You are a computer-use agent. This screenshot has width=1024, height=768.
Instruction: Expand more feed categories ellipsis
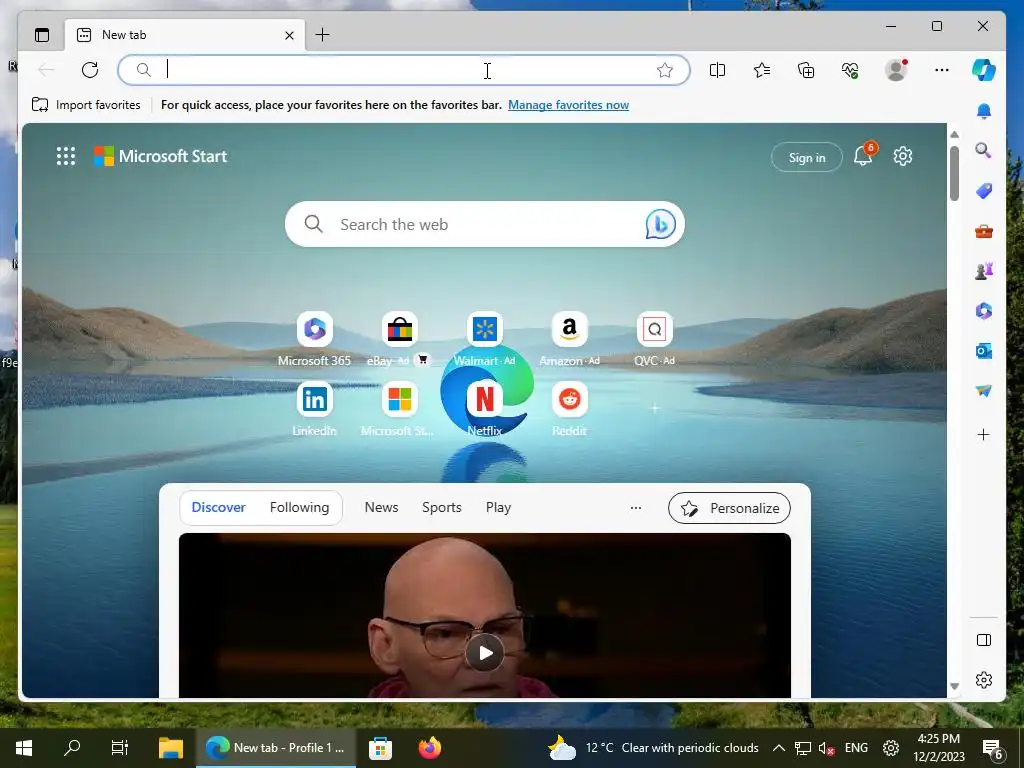635,507
